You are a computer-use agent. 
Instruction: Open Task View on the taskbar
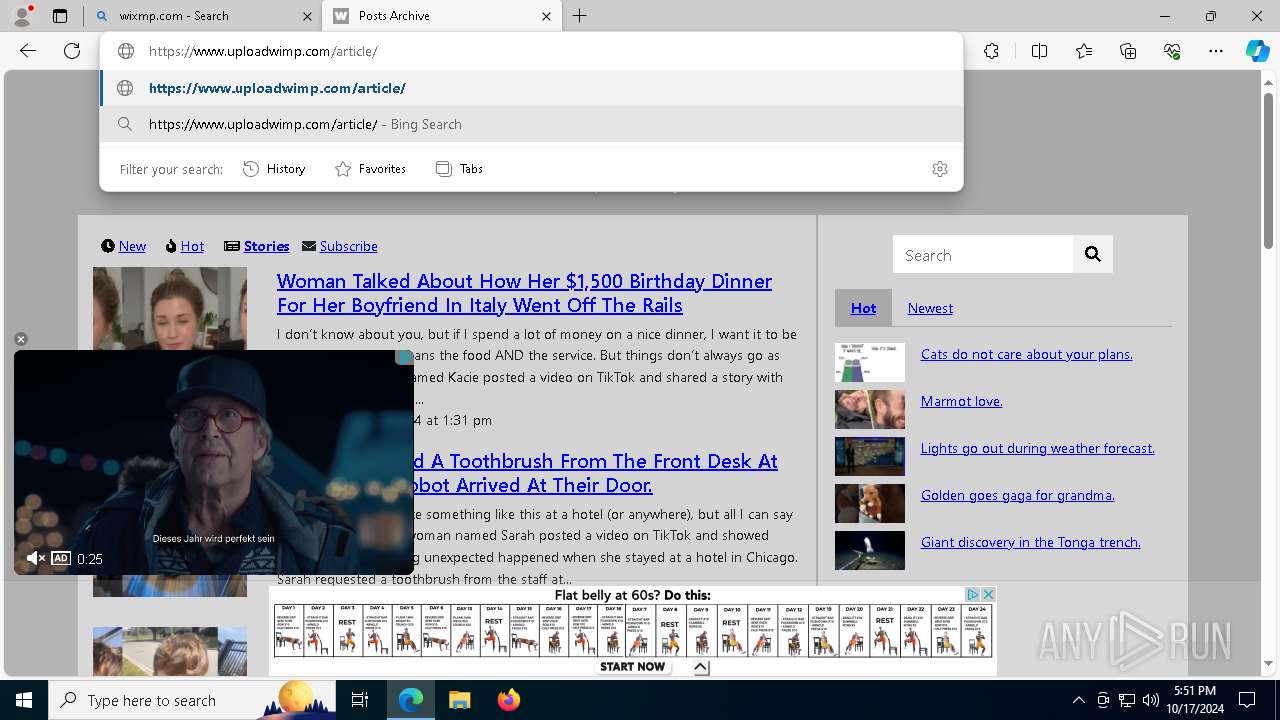[360, 700]
